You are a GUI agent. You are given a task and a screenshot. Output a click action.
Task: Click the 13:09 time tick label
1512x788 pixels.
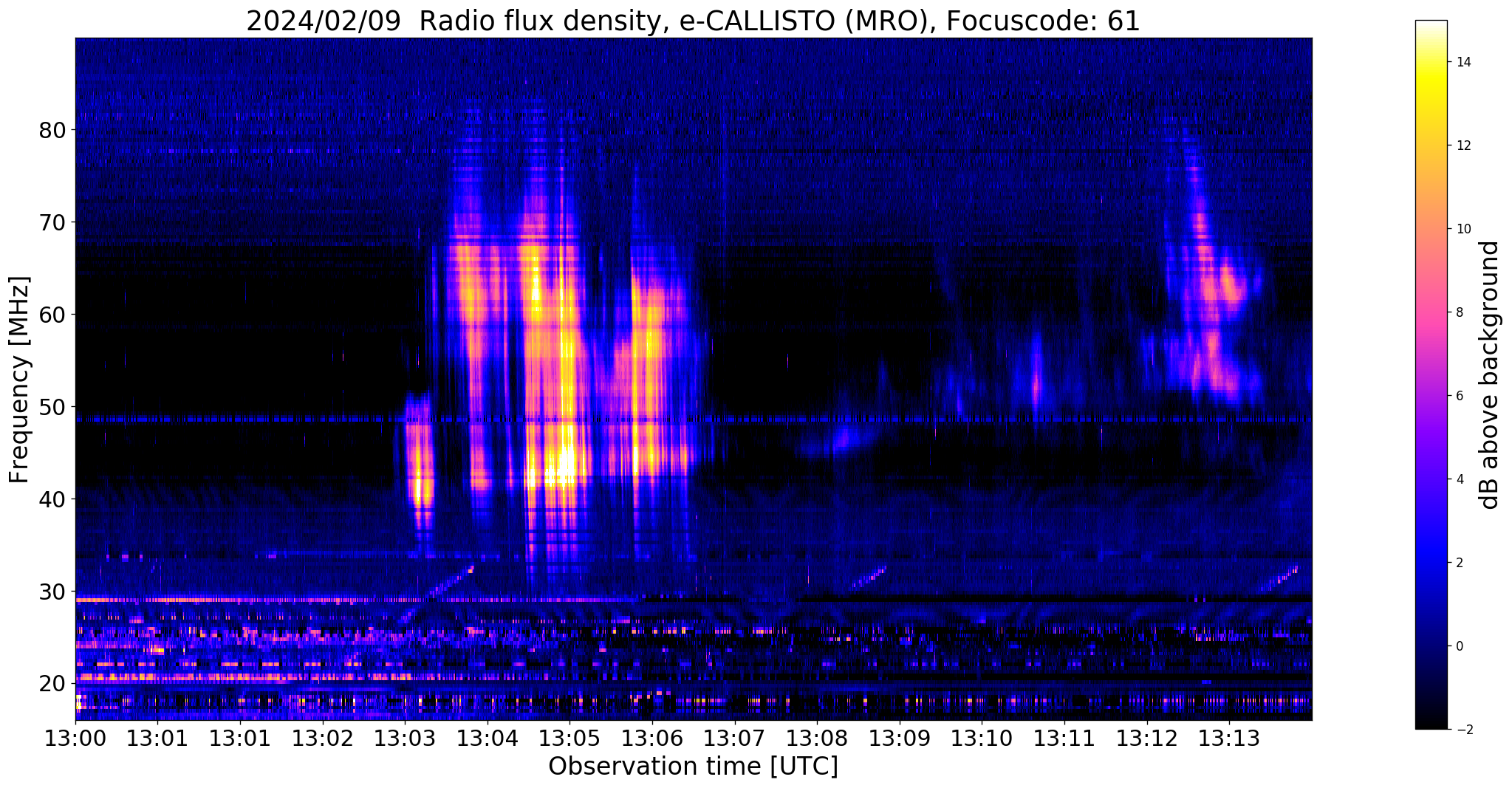900,739
